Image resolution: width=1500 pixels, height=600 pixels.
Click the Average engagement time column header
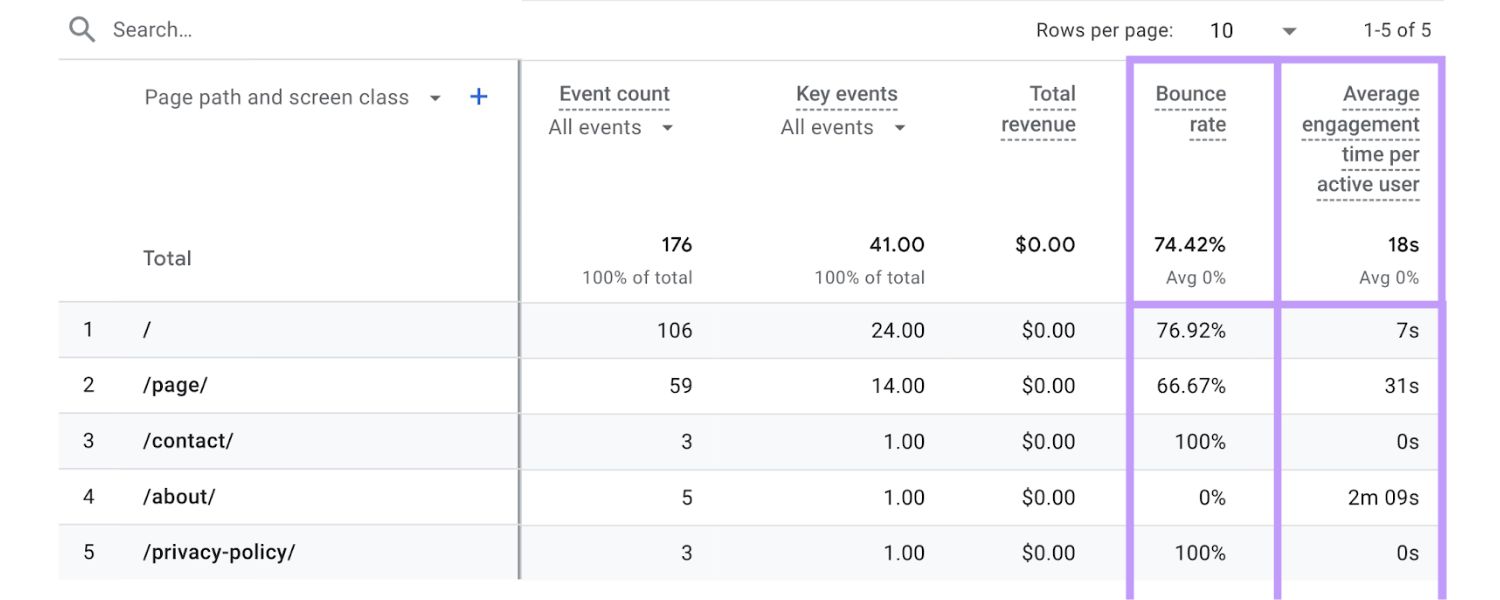pyautogui.click(x=1361, y=138)
